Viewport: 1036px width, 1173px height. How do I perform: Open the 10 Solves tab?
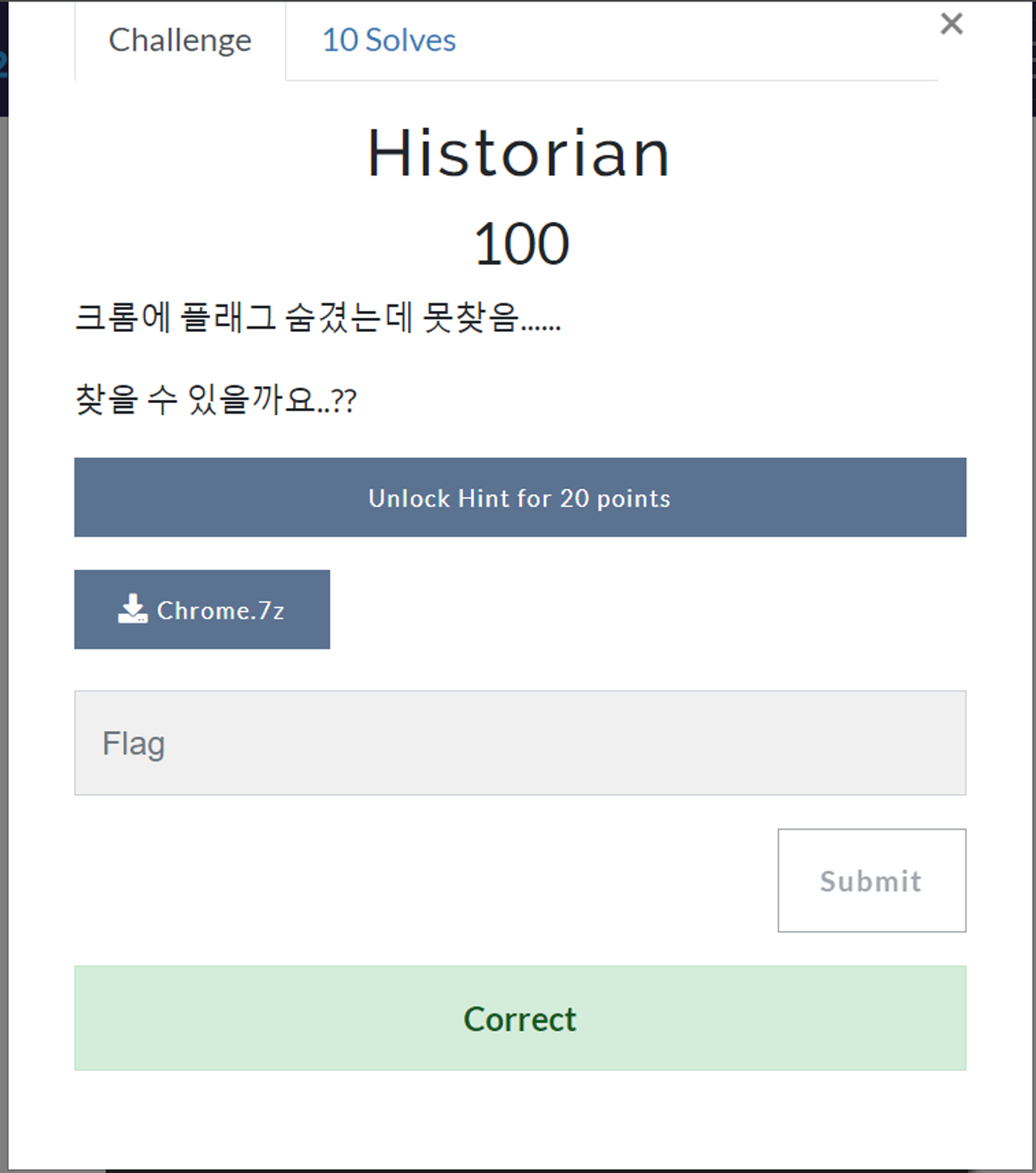tap(389, 40)
